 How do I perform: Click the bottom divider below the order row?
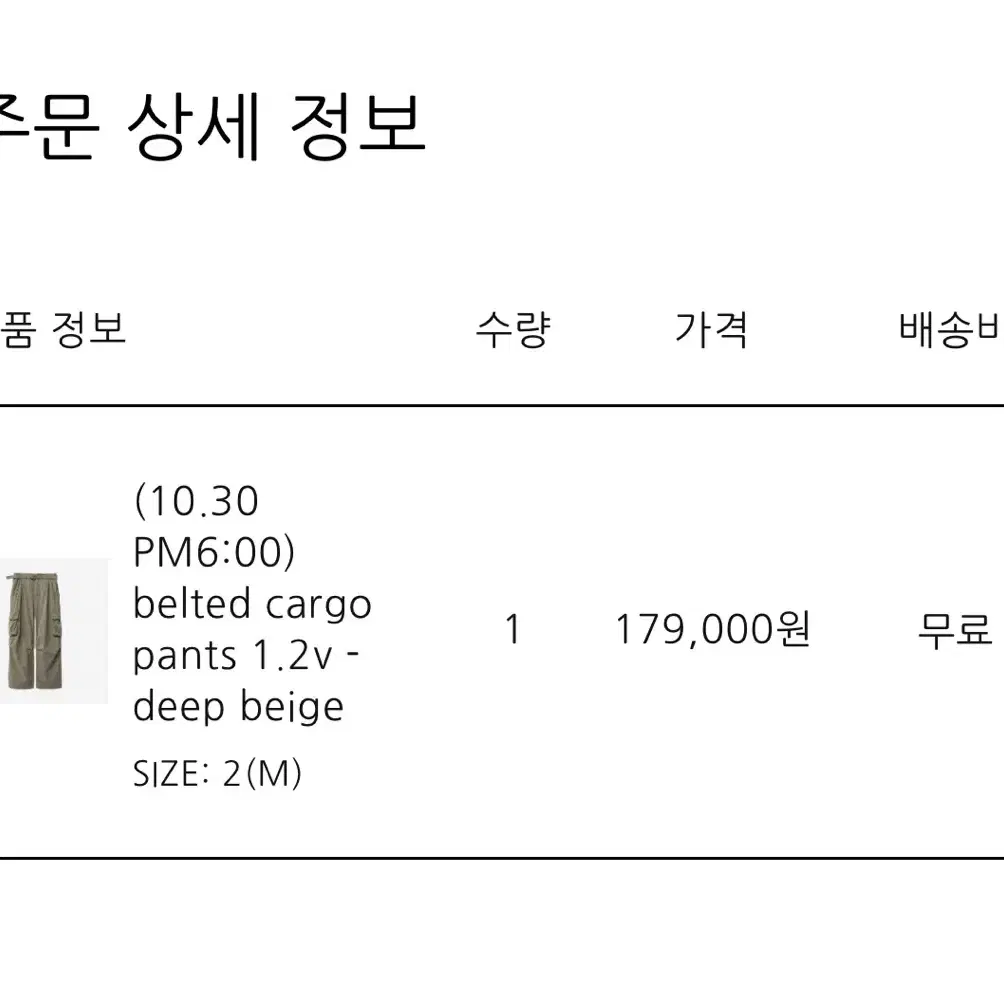502,857
